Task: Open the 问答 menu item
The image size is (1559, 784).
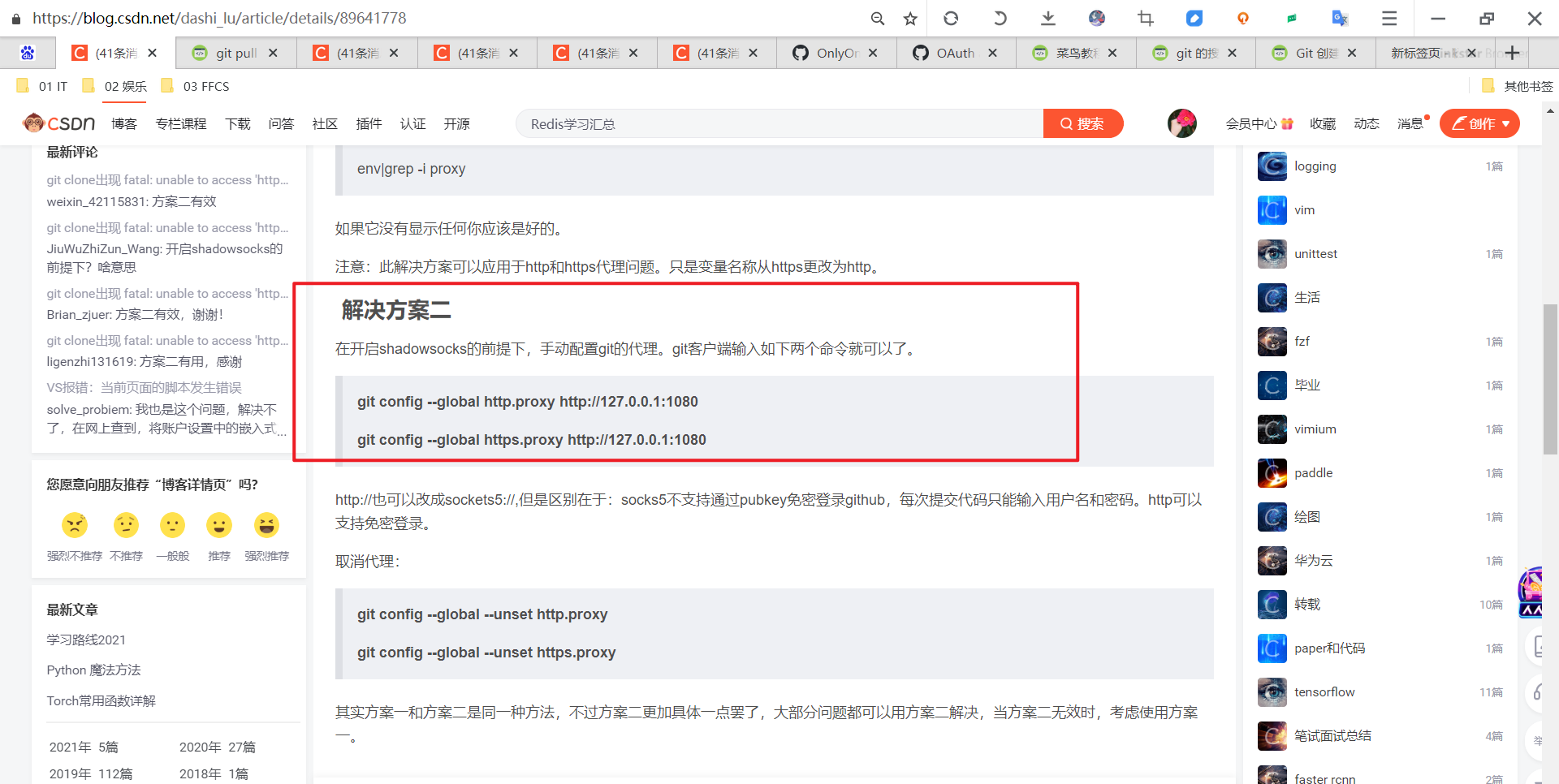Action: tap(281, 123)
